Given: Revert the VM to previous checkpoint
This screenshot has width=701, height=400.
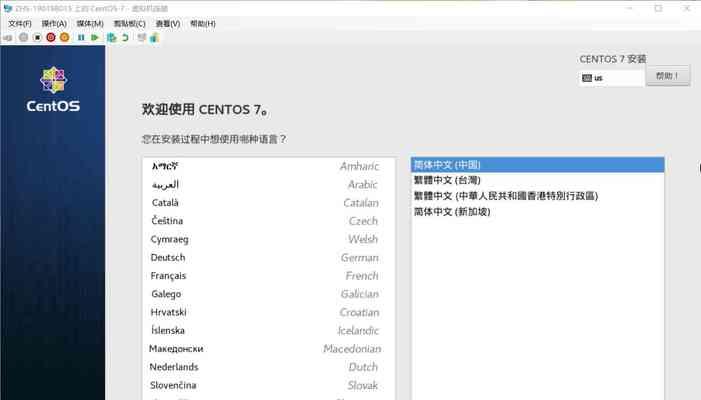Looking at the screenshot, I should click(126, 38).
